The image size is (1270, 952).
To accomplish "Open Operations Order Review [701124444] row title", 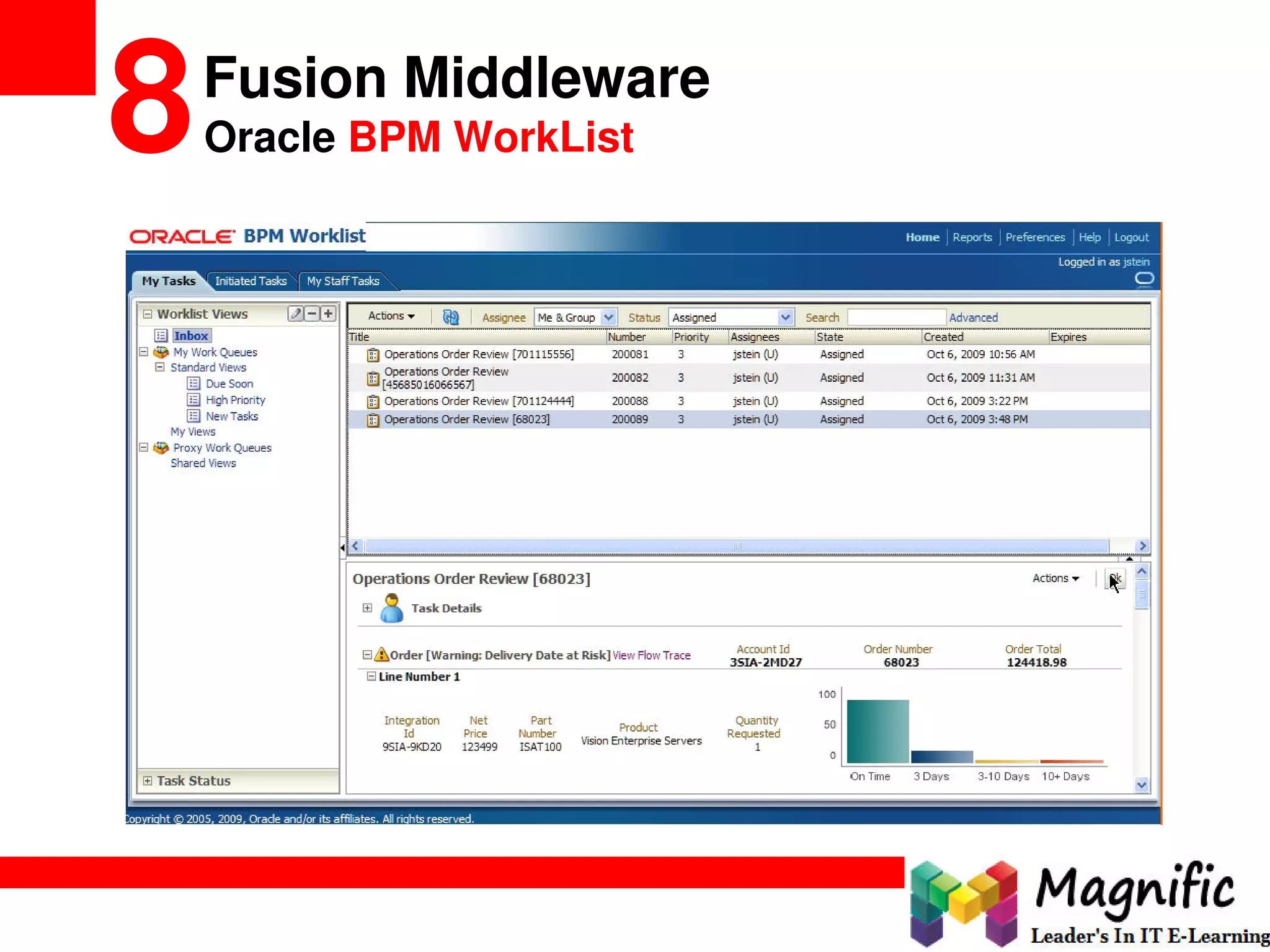I will [479, 401].
